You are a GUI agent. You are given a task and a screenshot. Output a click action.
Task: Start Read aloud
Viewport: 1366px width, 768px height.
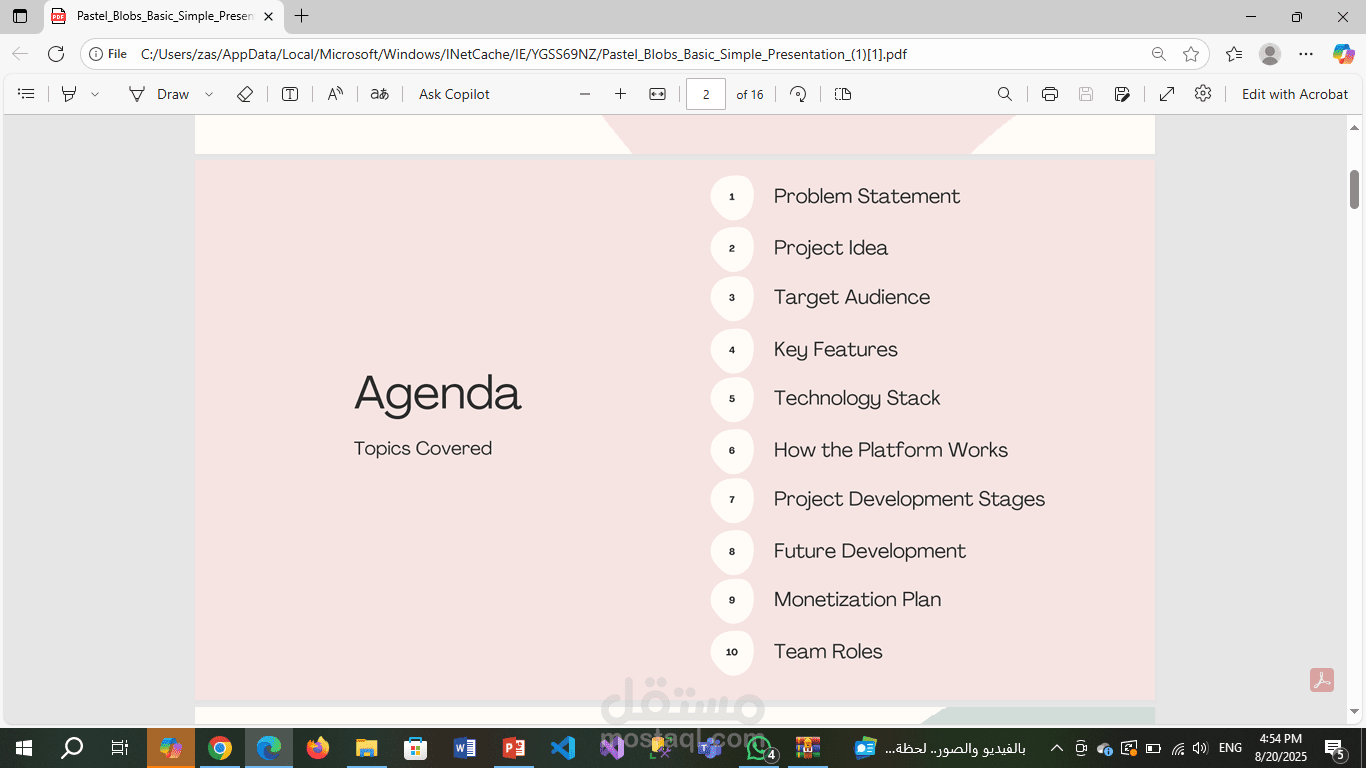tap(335, 94)
